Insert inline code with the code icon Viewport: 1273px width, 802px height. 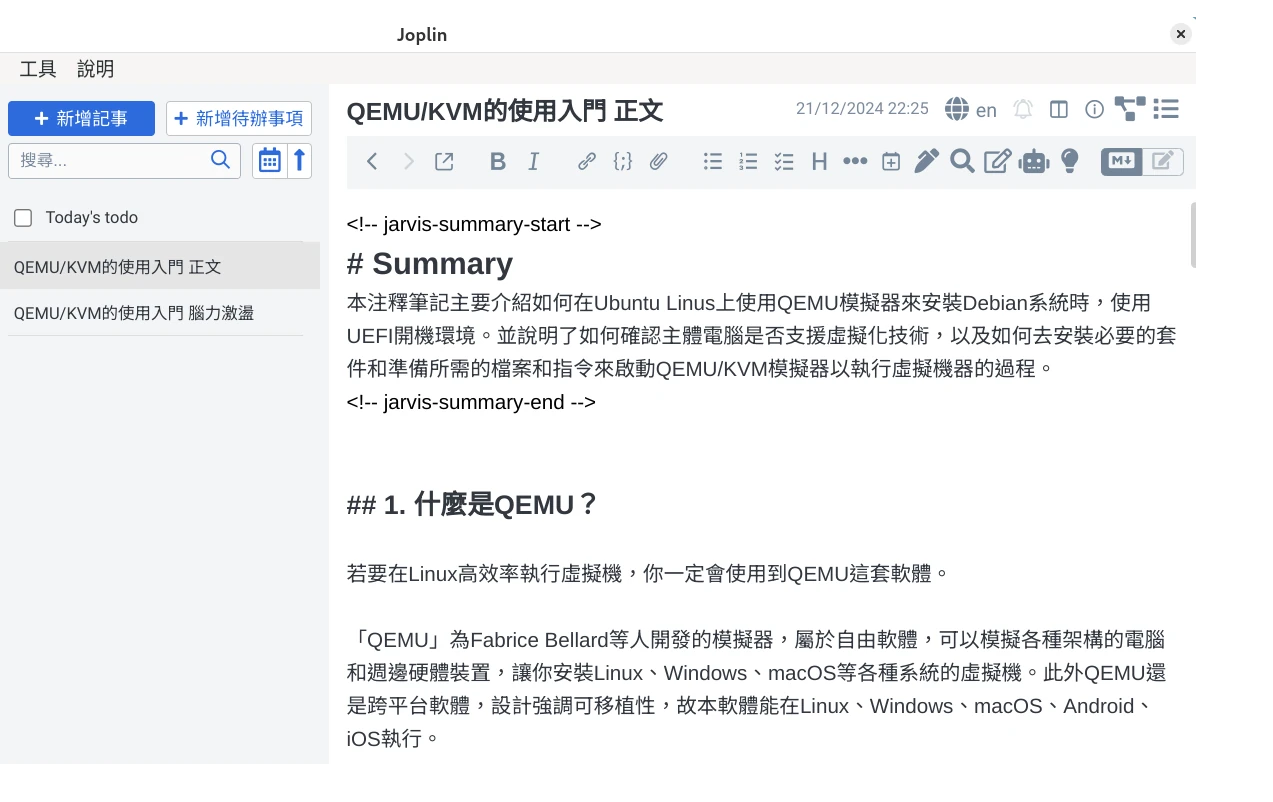point(623,161)
